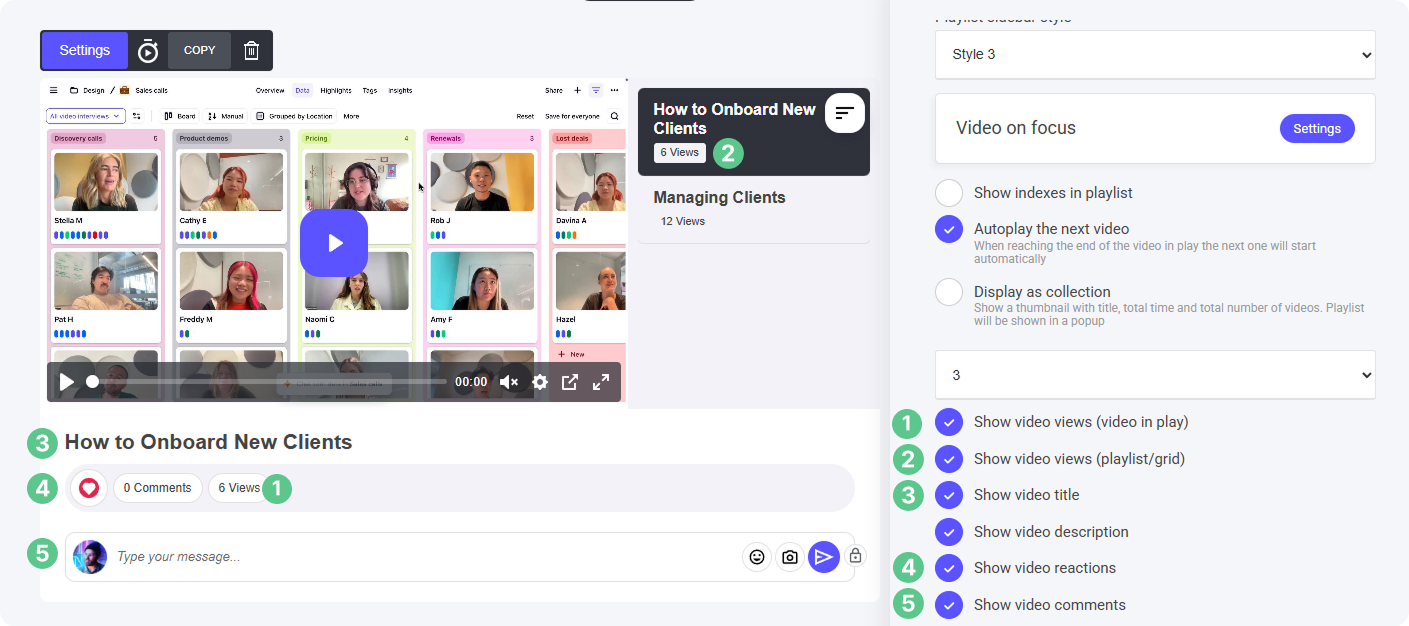The height and width of the screenshot is (626, 1409).
Task: Click the playlist menu icon
Action: pos(845,113)
